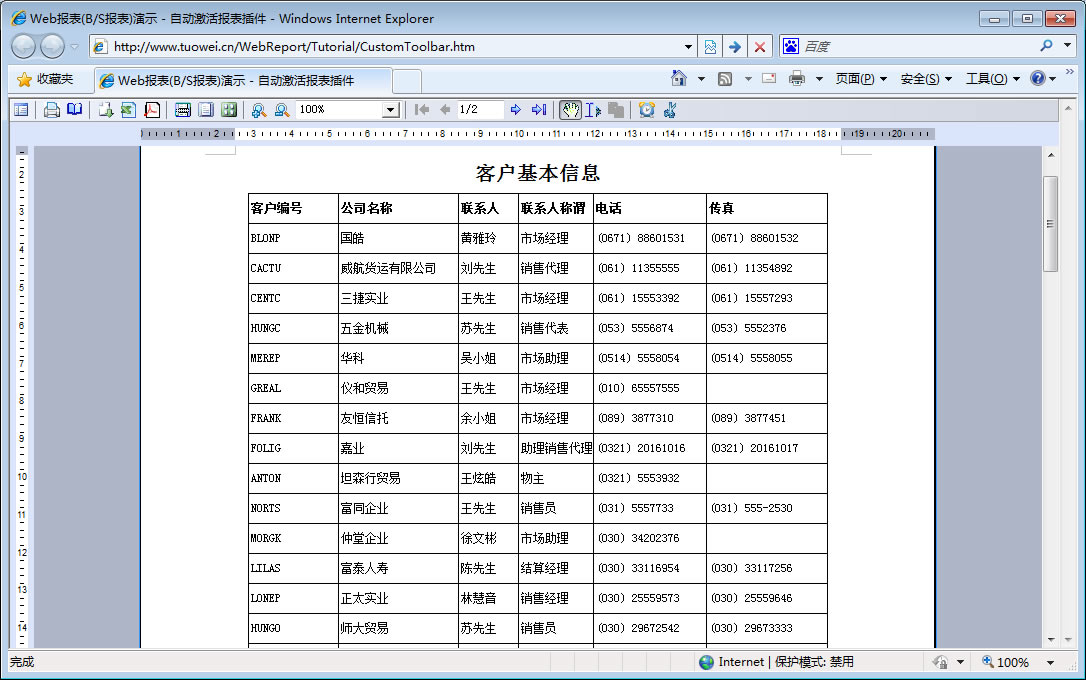The height and width of the screenshot is (680, 1086).
Task: Click the IE home icon
Action: pyautogui.click(x=679, y=79)
